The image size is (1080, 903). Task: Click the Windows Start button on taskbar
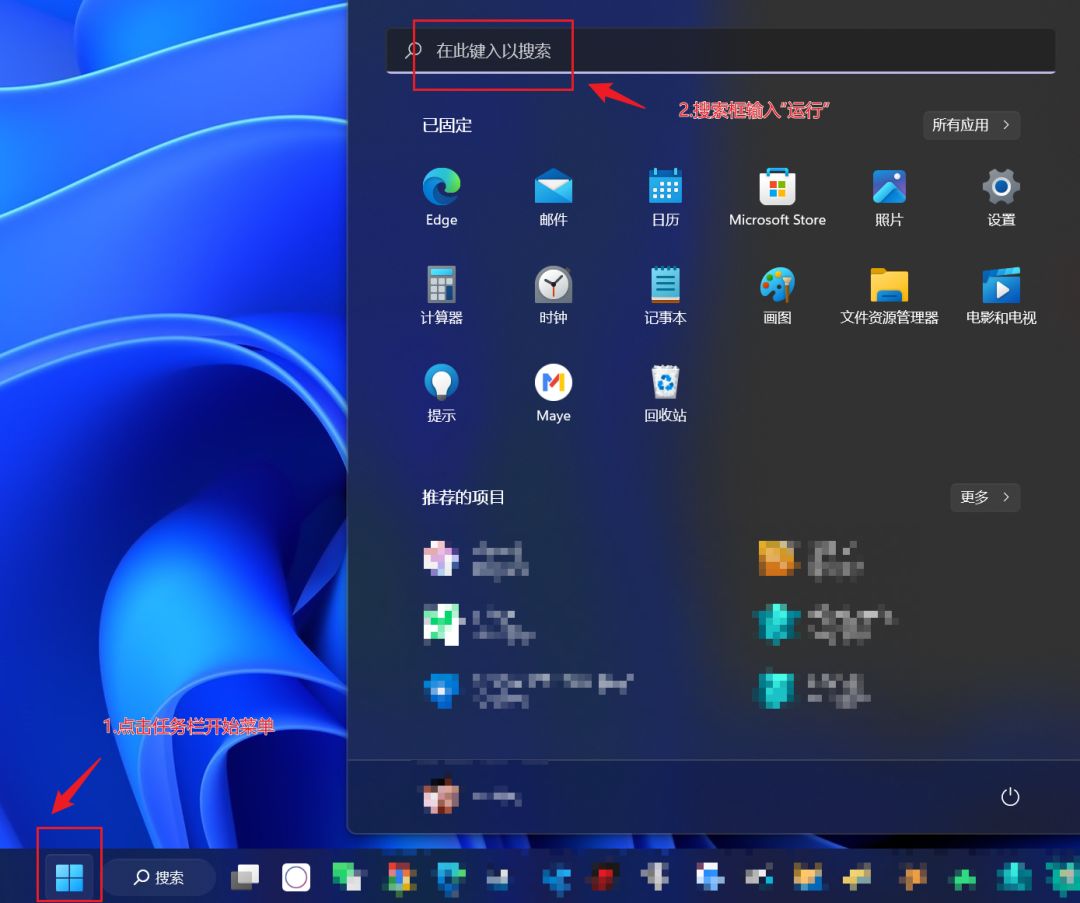pyautogui.click(x=69, y=877)
